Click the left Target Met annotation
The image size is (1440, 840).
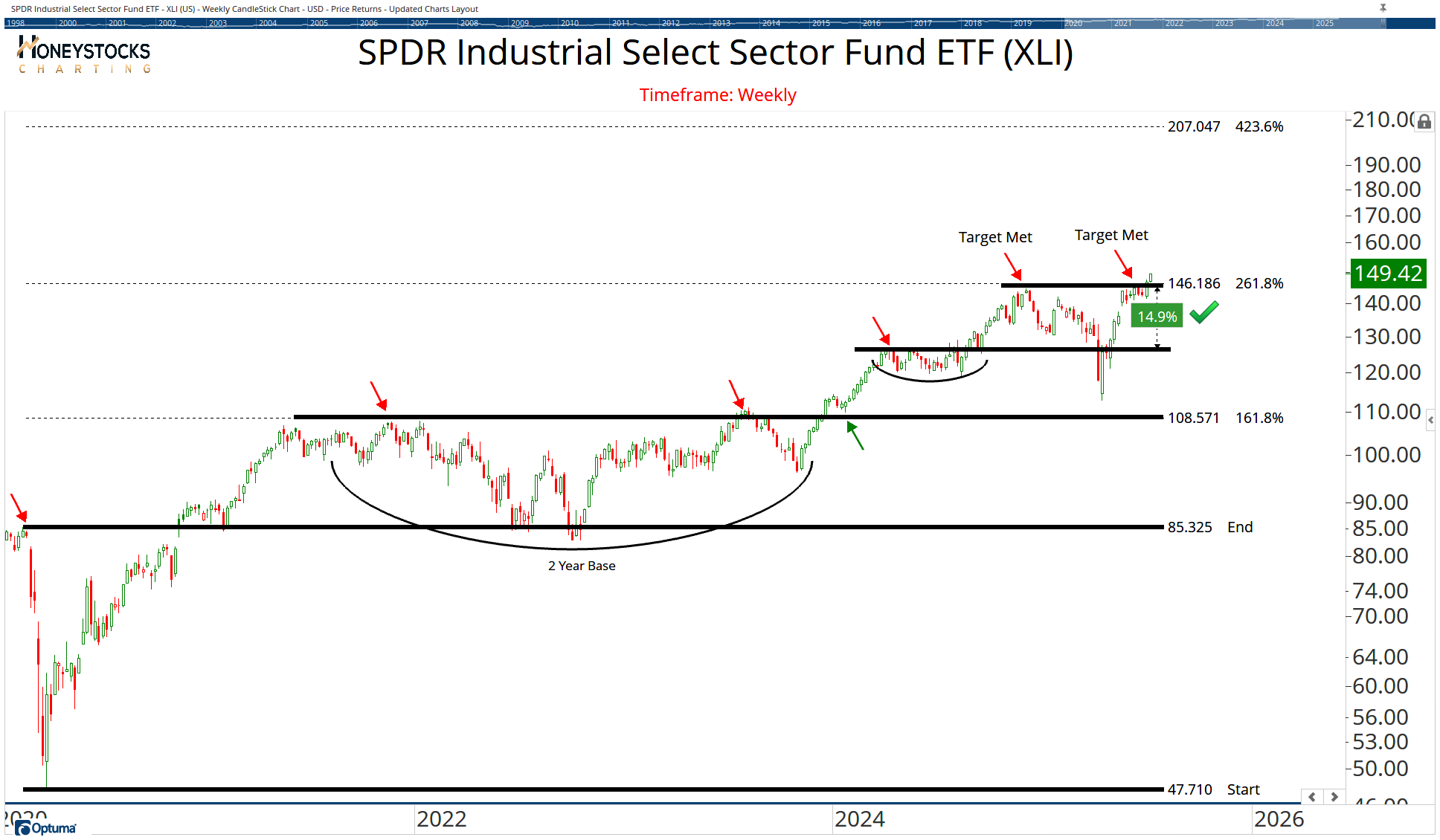[994, 236]
